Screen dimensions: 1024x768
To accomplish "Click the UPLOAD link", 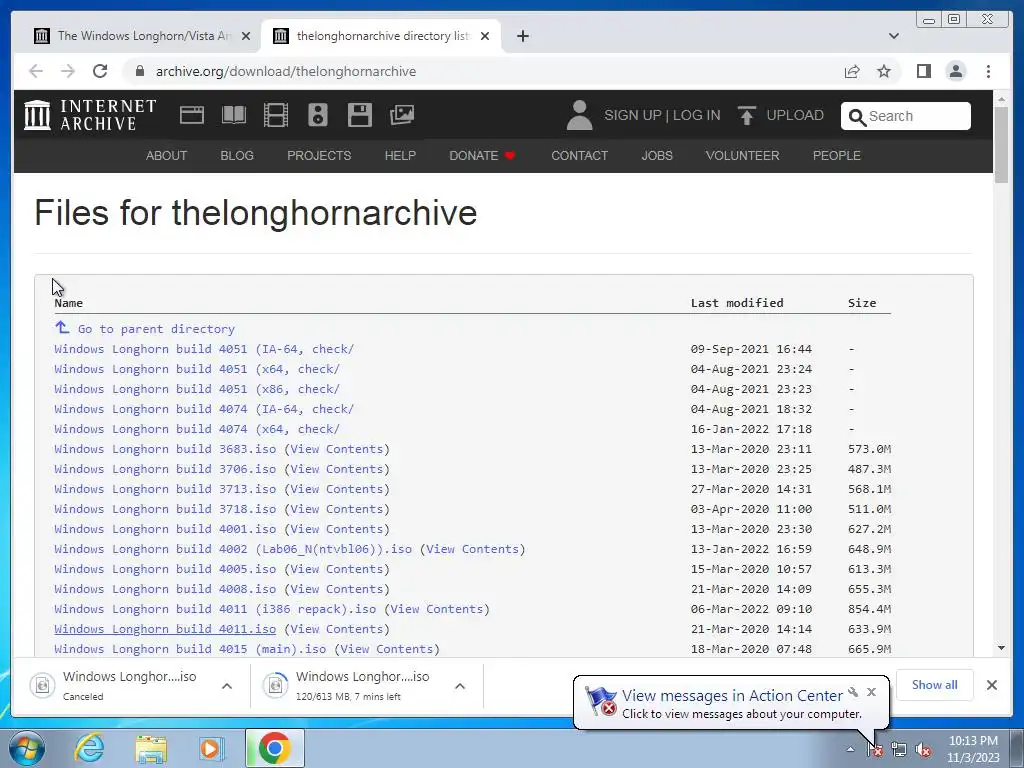I will tap(795, 115).
